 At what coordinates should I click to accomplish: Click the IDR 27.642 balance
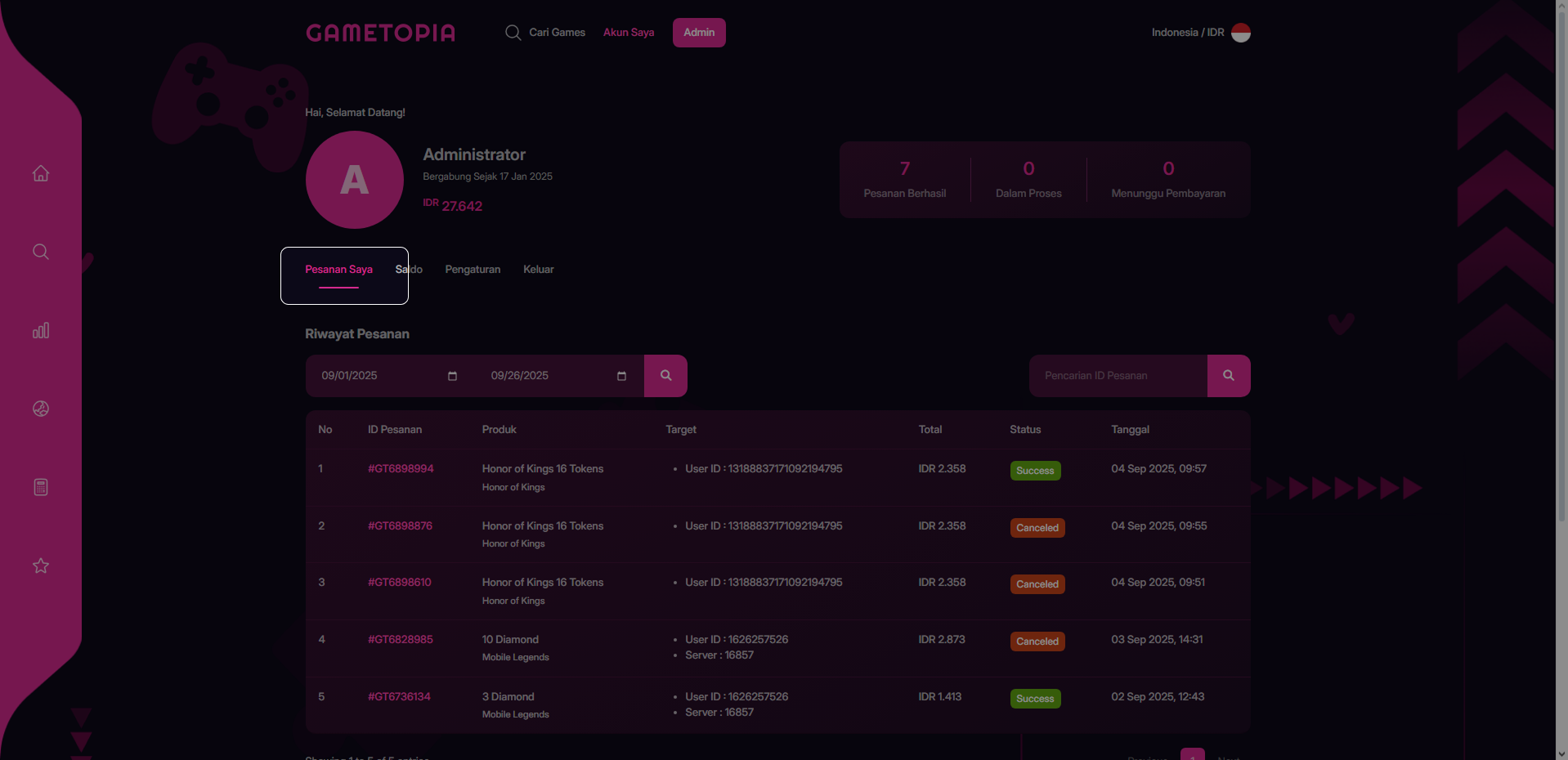[452, 206]
